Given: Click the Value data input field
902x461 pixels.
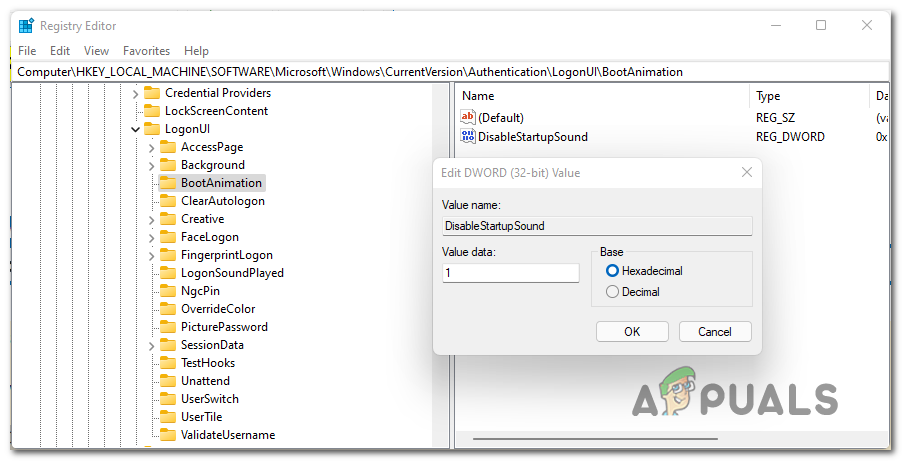Looking at the screenshot, I should [x=511, y=273].
